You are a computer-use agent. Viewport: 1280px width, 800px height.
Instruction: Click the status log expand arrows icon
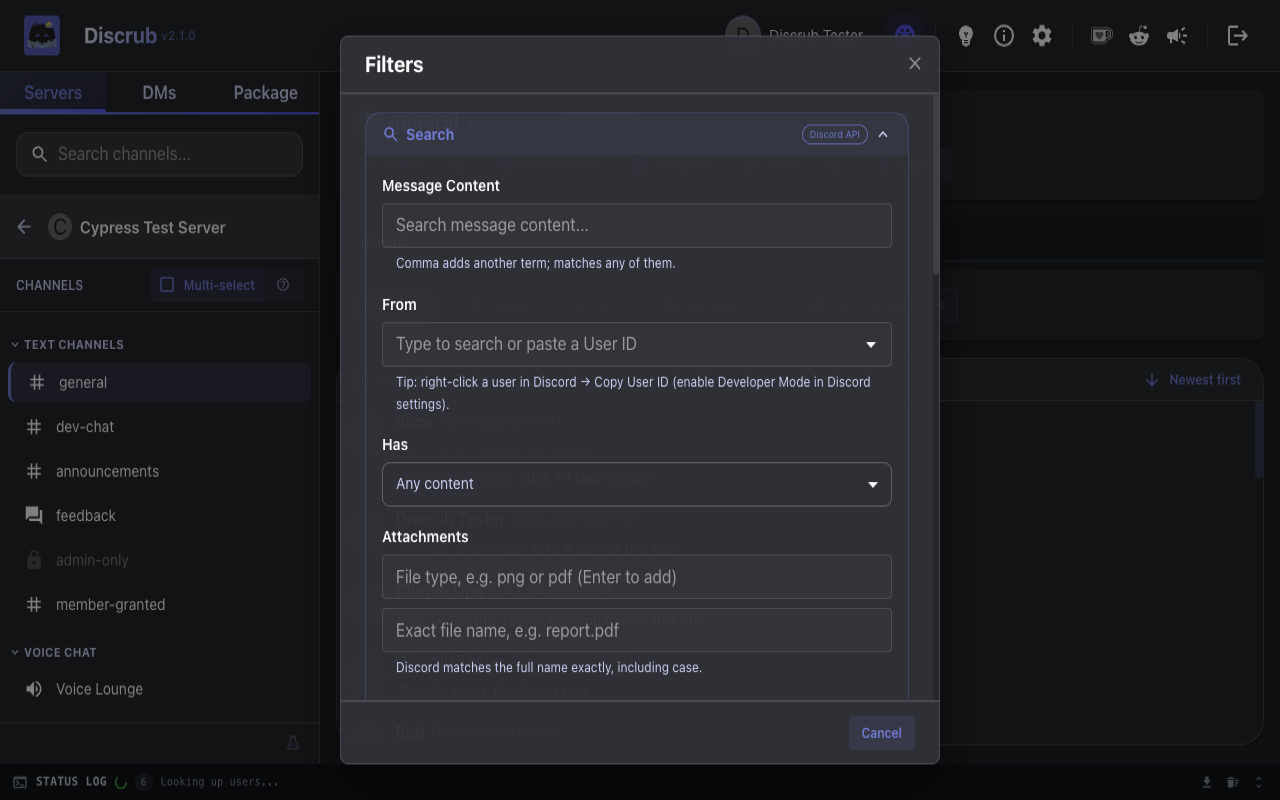tap(1259, 782)
